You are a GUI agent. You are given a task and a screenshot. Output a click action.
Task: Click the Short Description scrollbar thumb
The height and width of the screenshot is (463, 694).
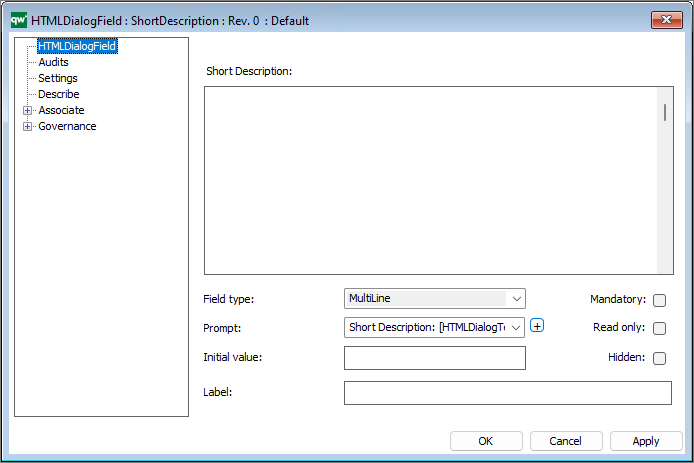click(665, 112)
